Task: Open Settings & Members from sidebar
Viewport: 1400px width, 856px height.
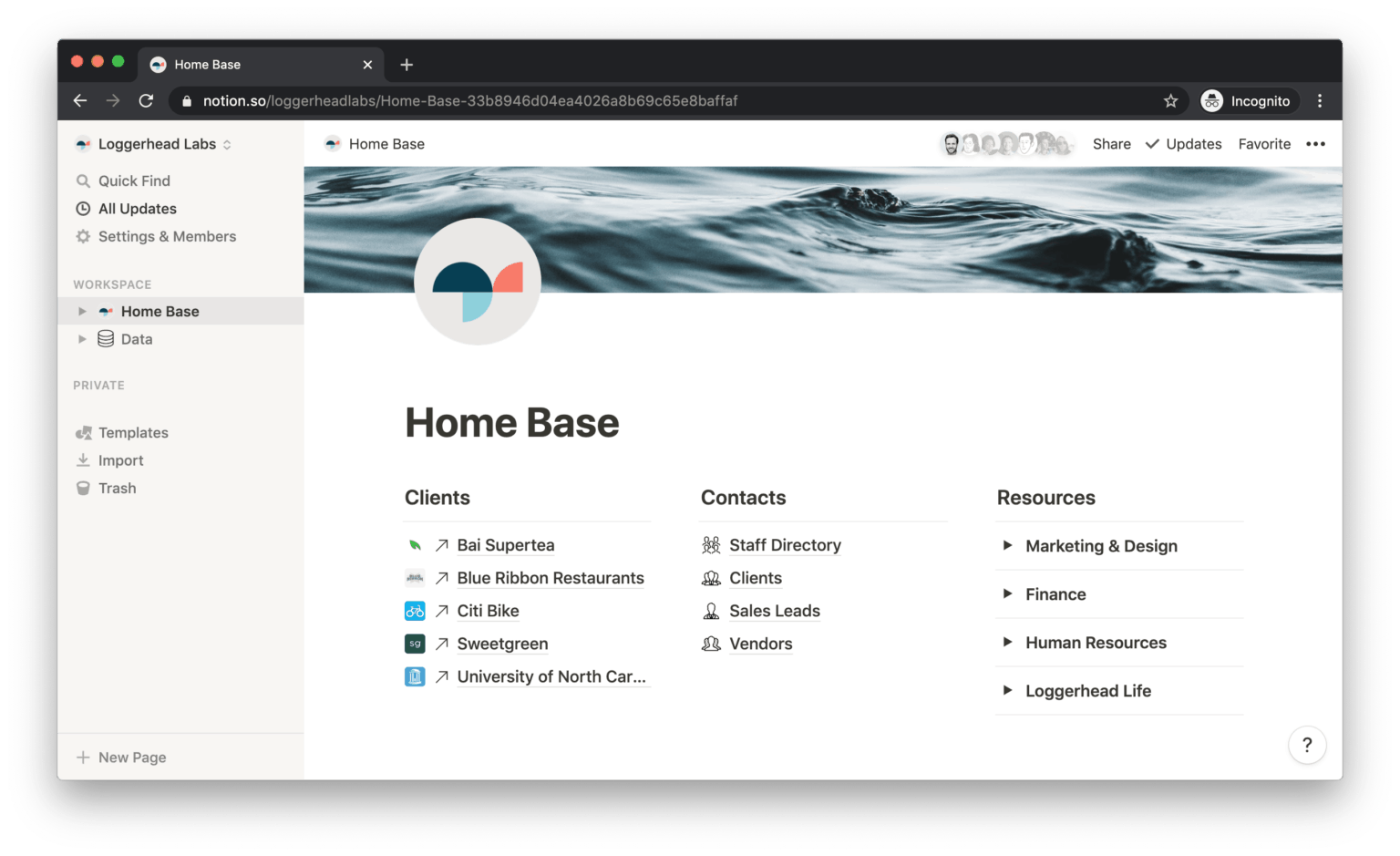Action: (x=167, y=237)
